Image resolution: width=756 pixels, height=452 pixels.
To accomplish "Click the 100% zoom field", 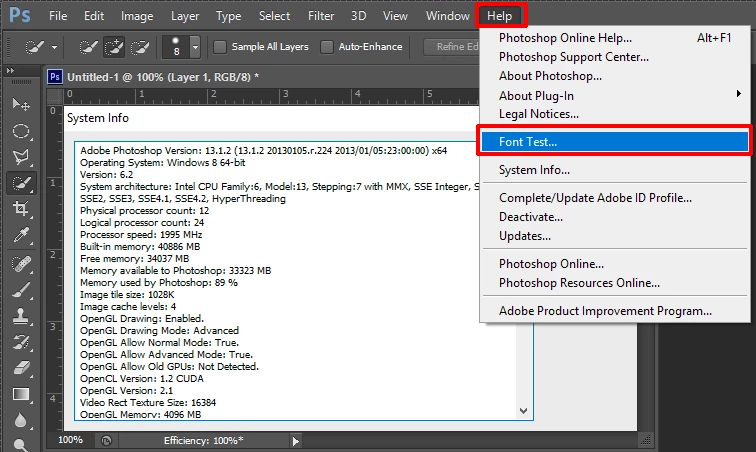I will click(x=70, y=440).
